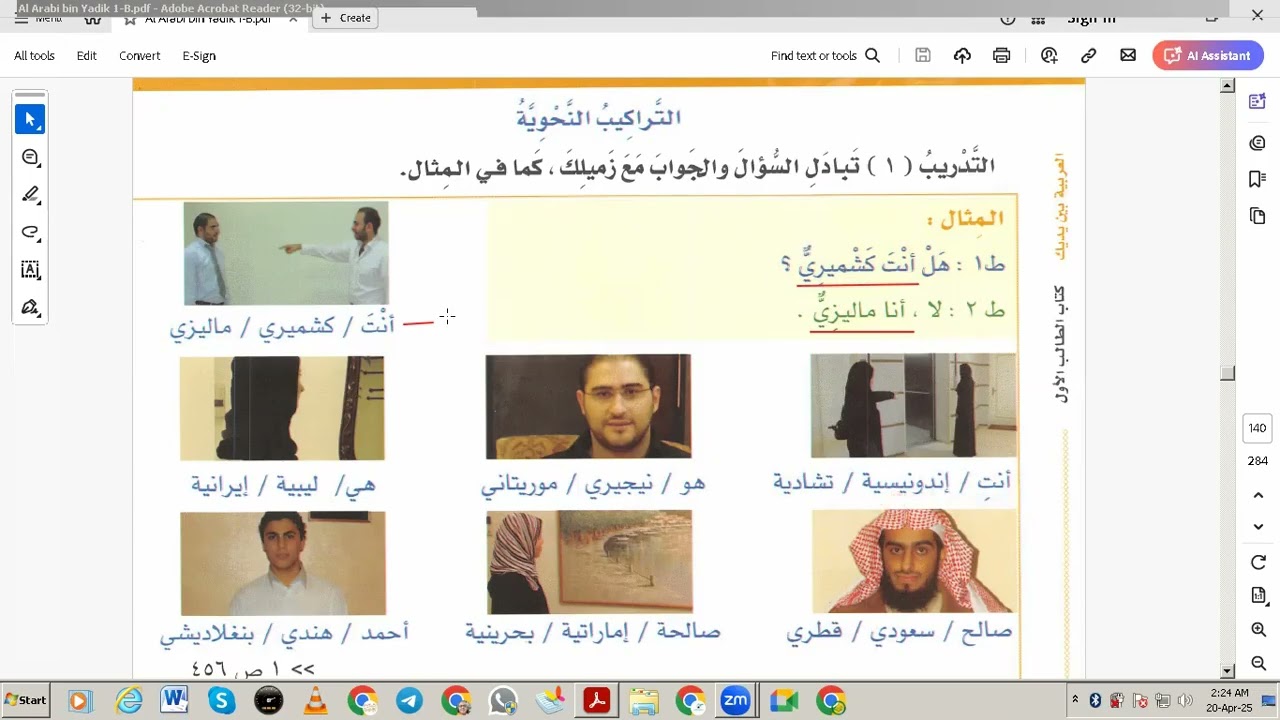This screenshot has width=1280, height=720.
Task: Share the PDF with others icon
Action: click(1049, 56)
